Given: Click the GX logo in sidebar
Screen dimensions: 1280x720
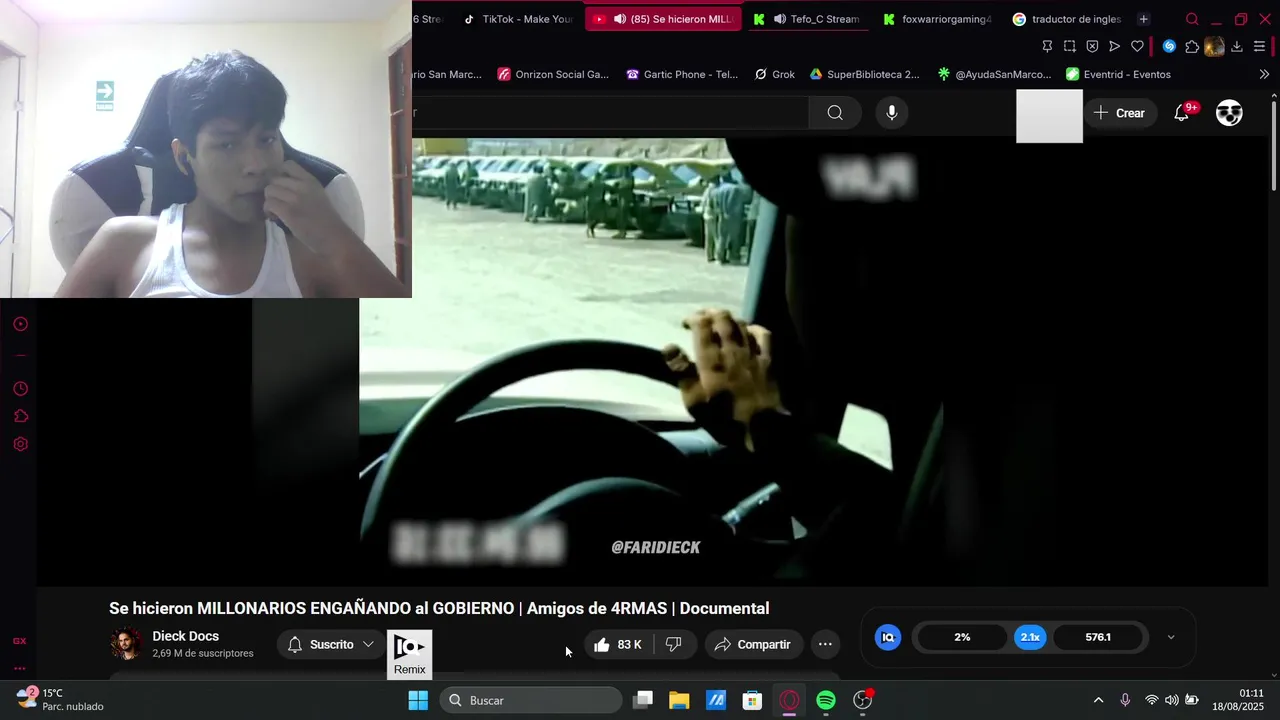Looking at the screenshot, I should pos(19,641).
